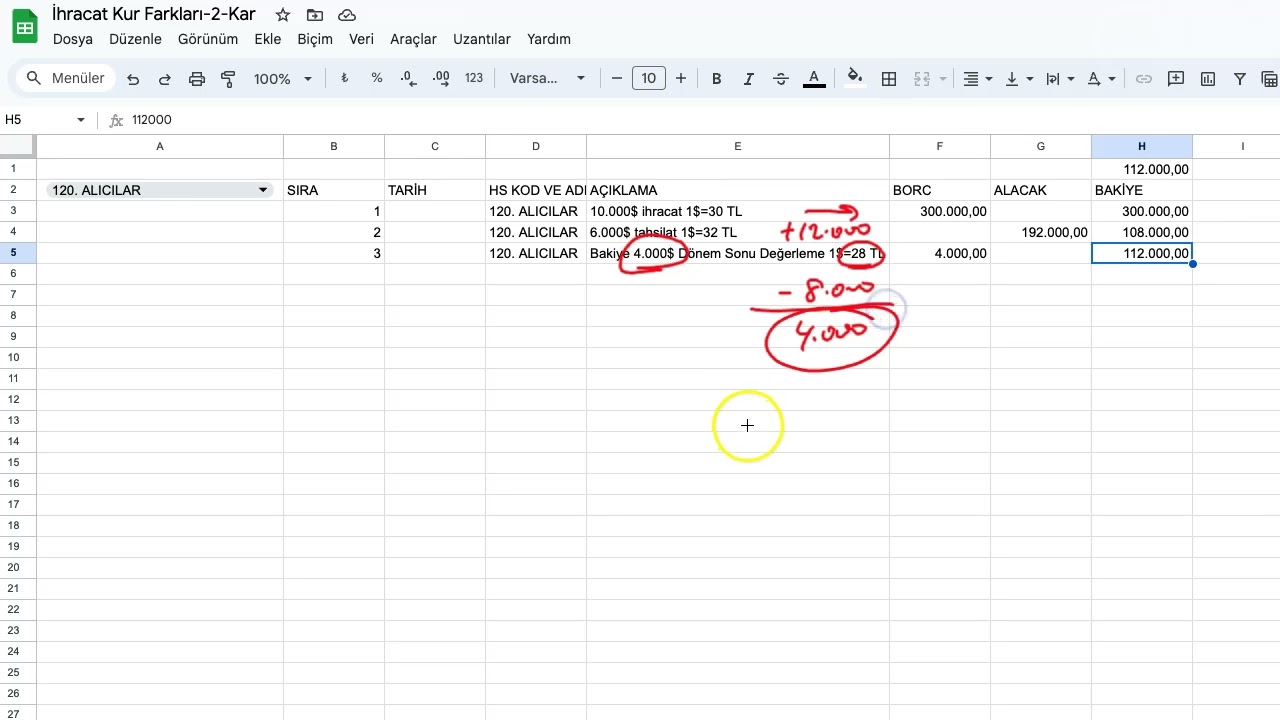
Task: Select column E header
Action: coord(738,147)
